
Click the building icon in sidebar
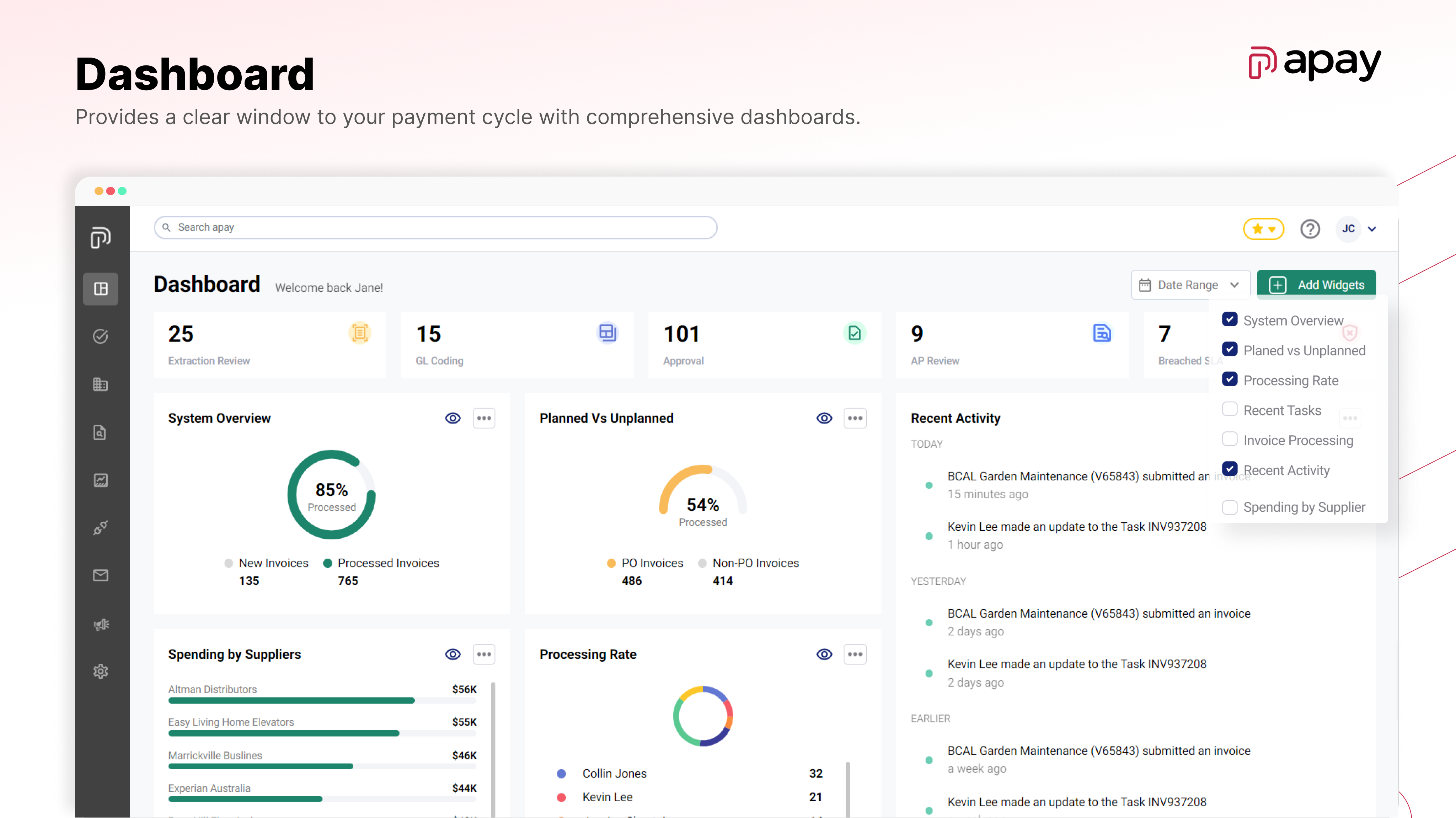pyautogui.click(x=101, y=385)
